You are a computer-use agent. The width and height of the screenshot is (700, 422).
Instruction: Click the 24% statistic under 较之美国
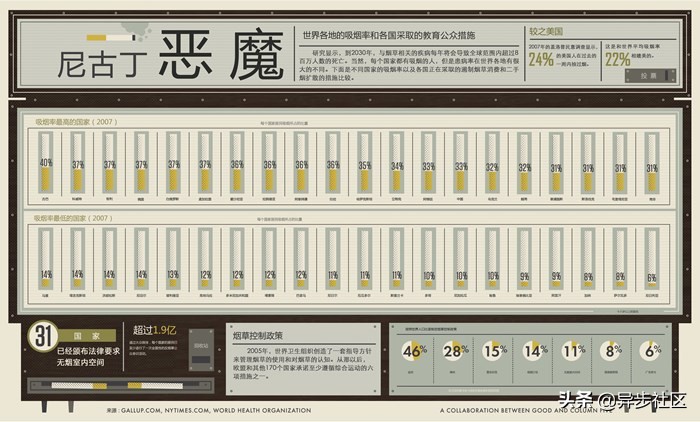click(x=541, y=59)
